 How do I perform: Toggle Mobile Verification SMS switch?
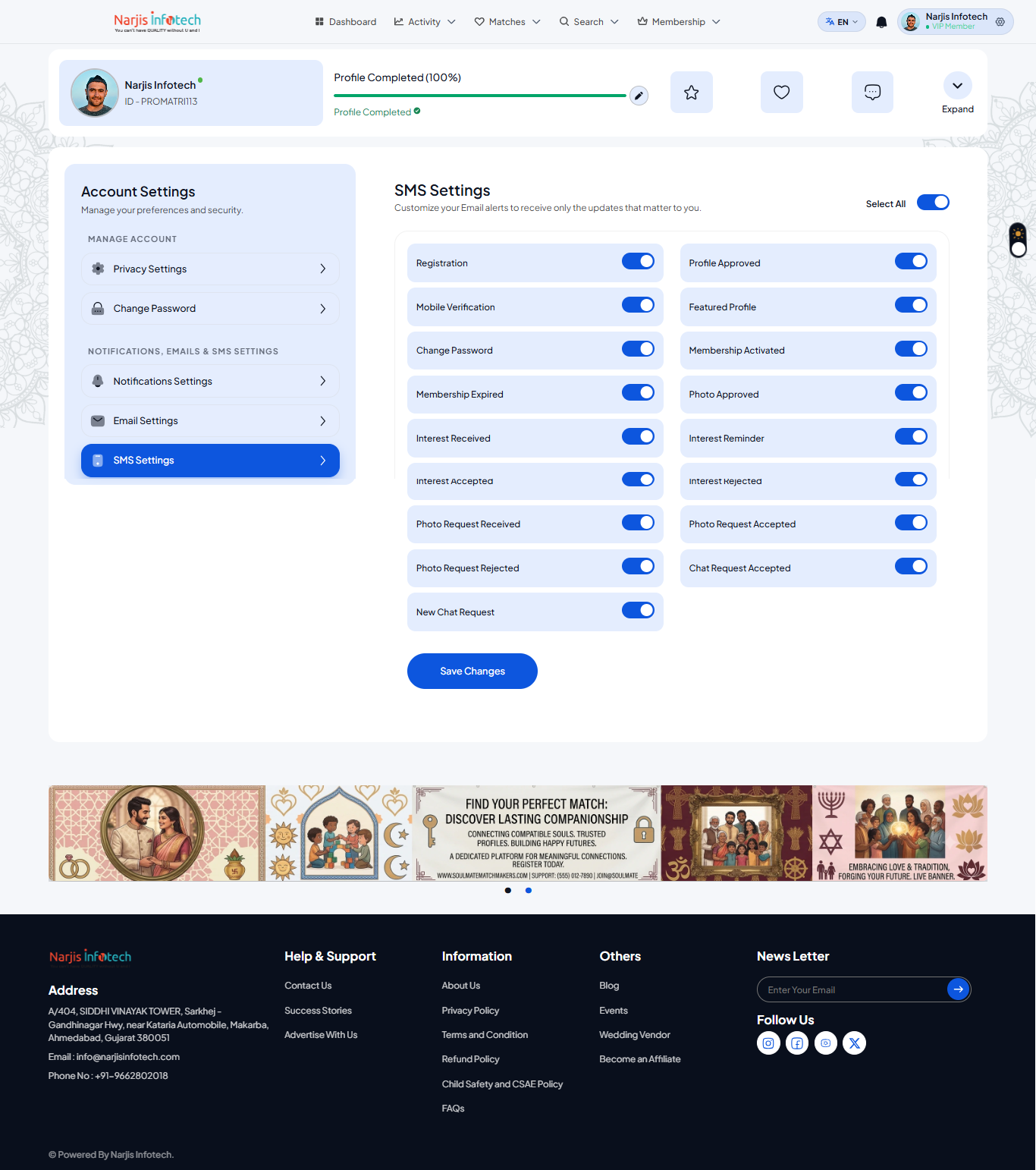638,305
